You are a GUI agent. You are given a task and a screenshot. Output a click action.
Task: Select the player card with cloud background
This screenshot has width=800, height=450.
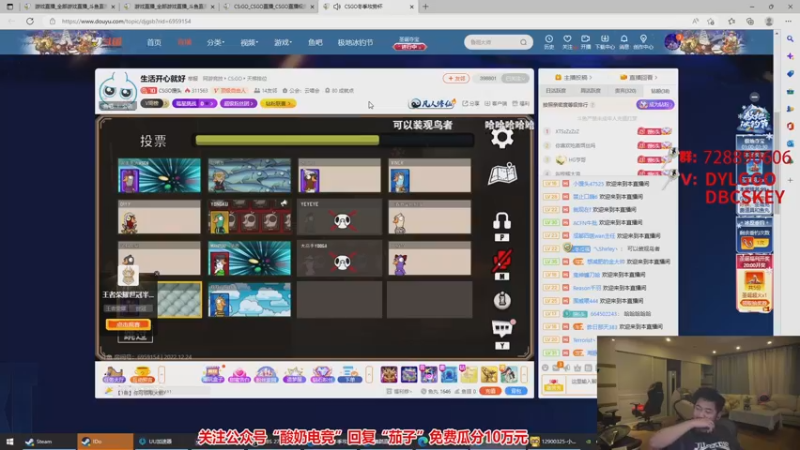coord(249,299)
